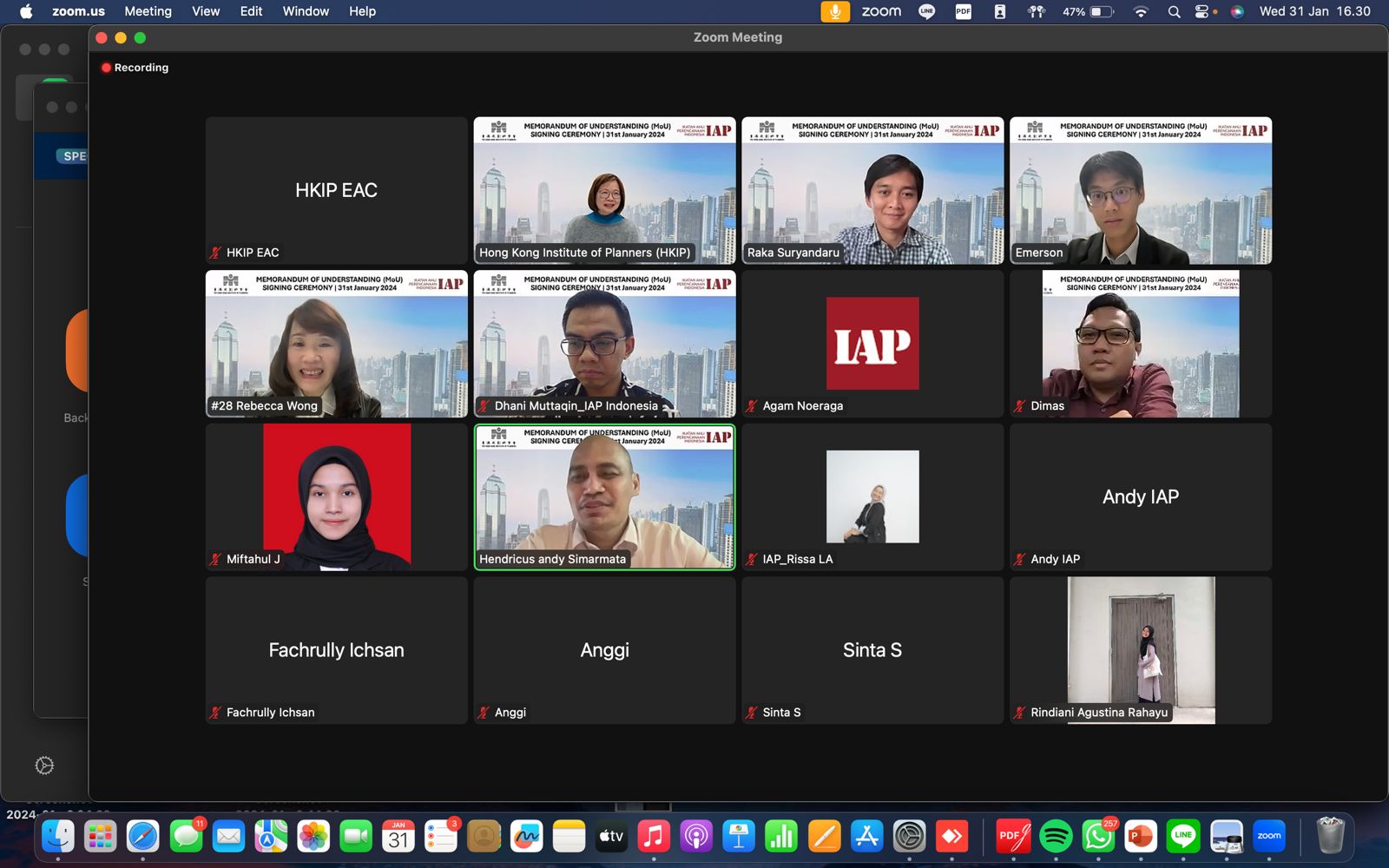Open Messages app with 11 badge
The image size is (1389, 868).
click(x=186, y=837)
